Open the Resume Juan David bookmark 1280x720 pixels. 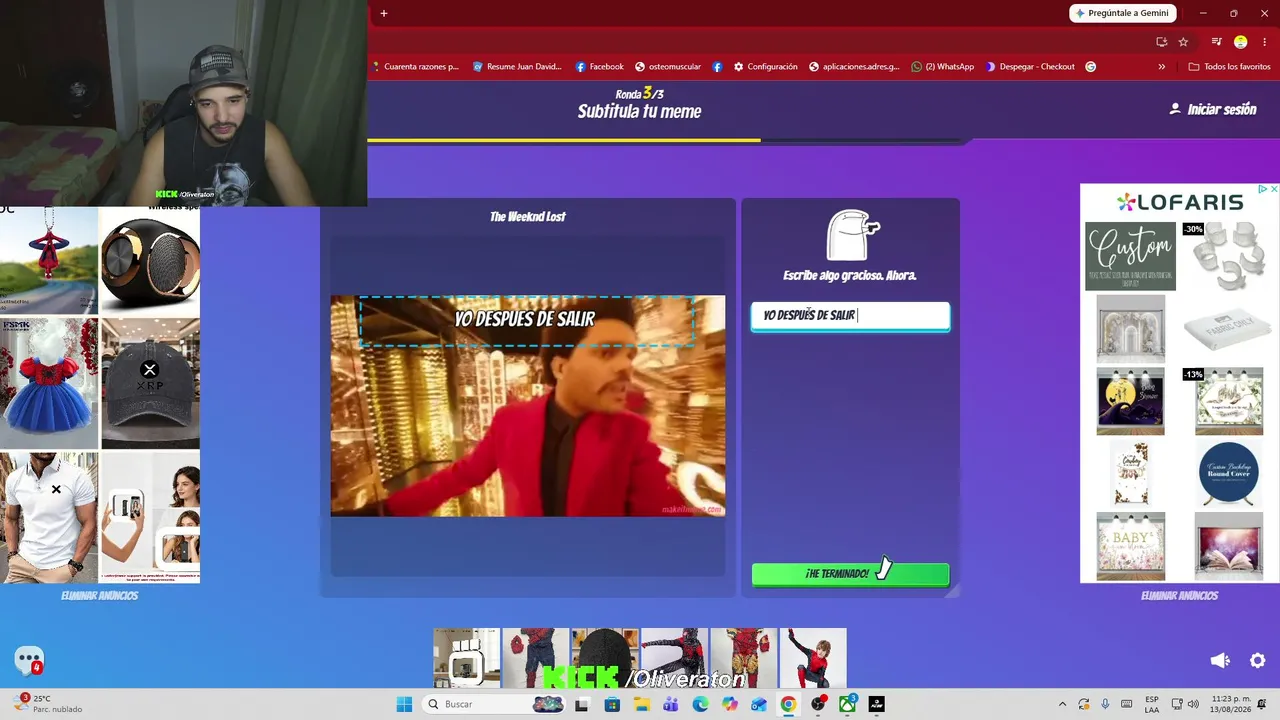[516, 67]
